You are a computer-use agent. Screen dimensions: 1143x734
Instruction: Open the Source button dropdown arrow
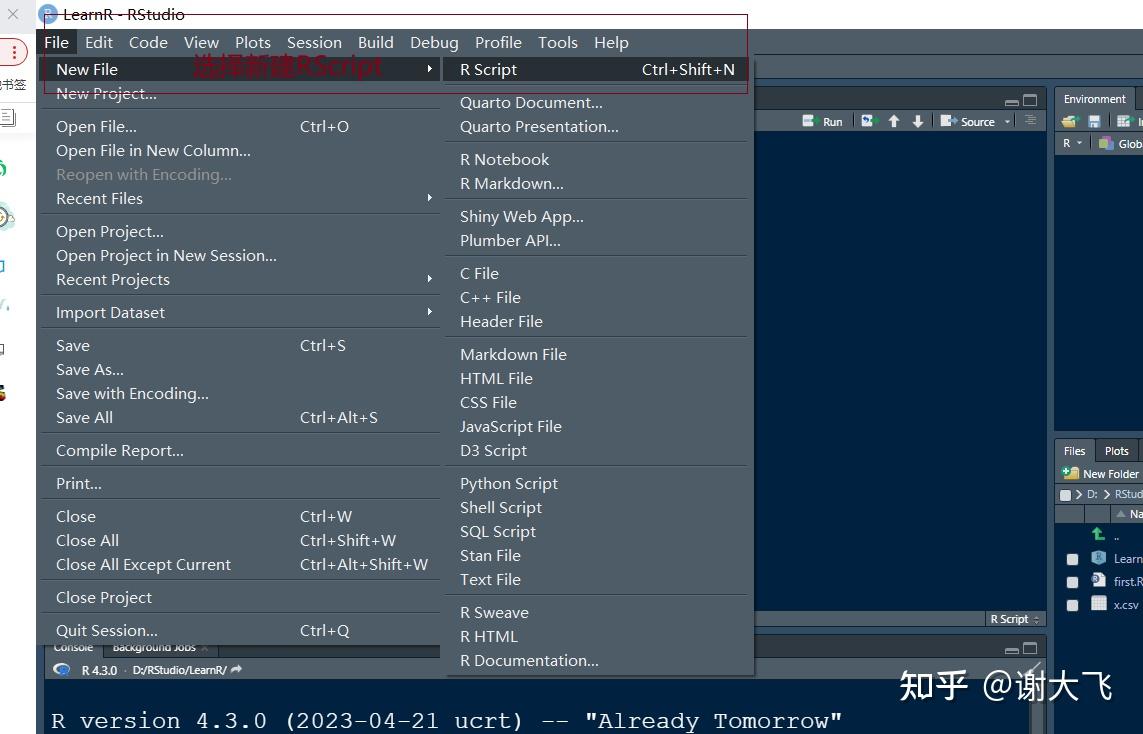pyautogui.click(x=1007, y=121)
